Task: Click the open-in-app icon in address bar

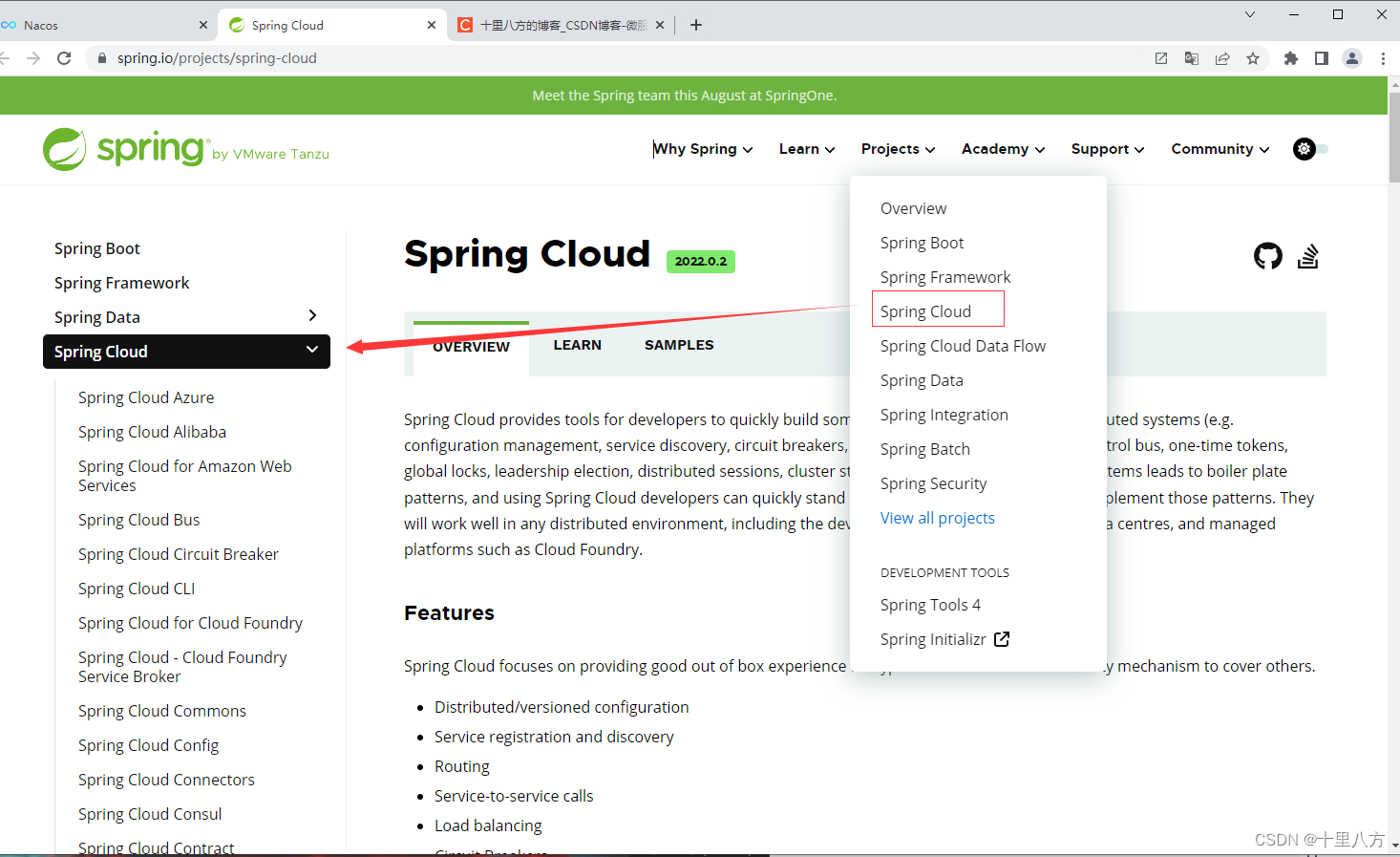Action: (x=1161, y=58)
